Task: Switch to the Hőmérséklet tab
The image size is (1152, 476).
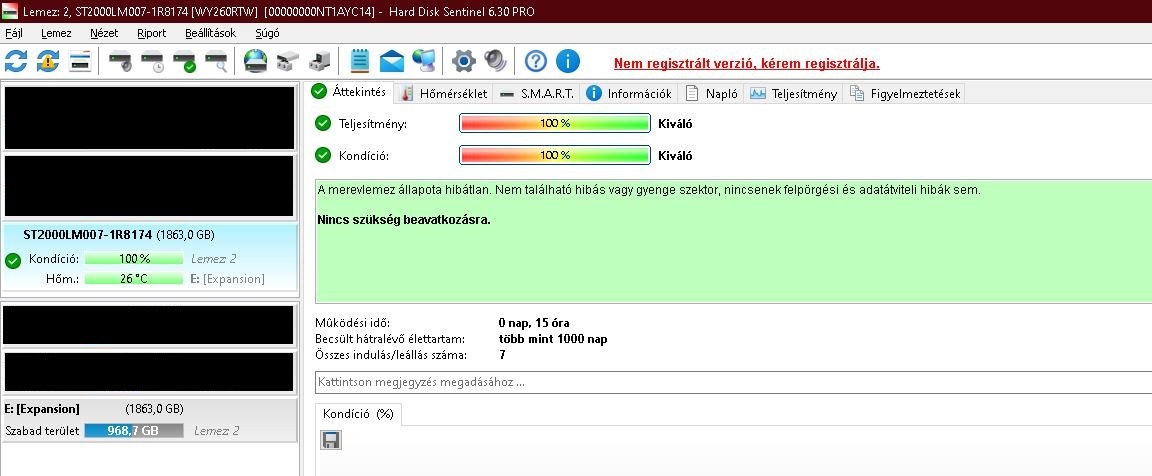Action: 444,93
